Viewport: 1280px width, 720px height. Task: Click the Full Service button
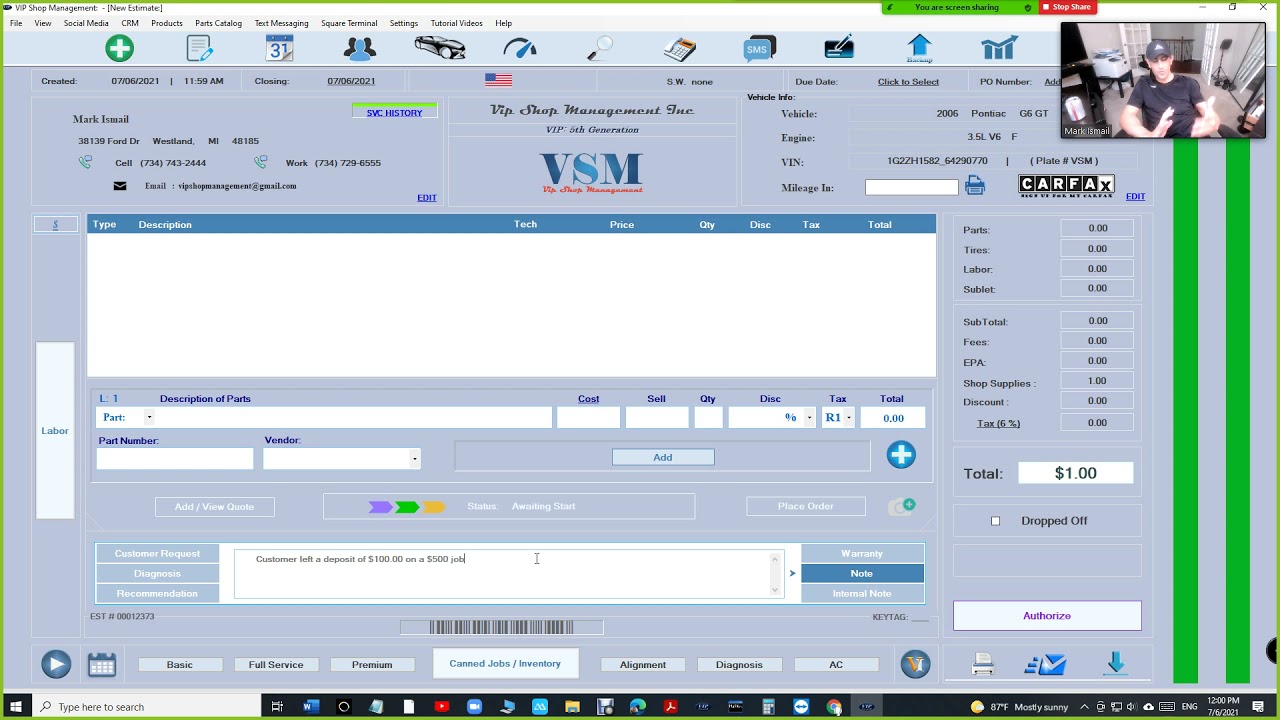point(276,665)
